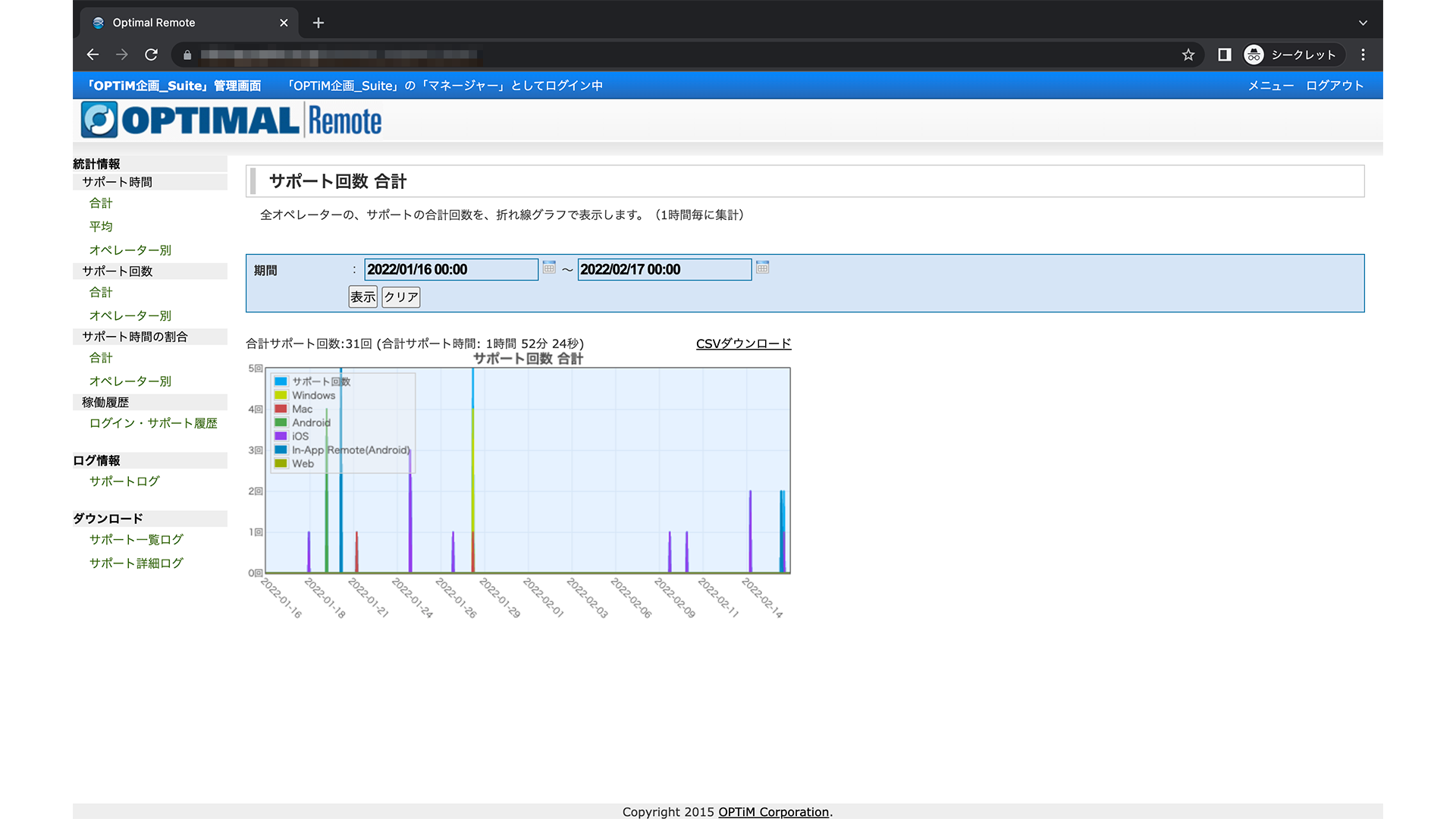Click the lock icon in address bar

click(x=187, y=55)
